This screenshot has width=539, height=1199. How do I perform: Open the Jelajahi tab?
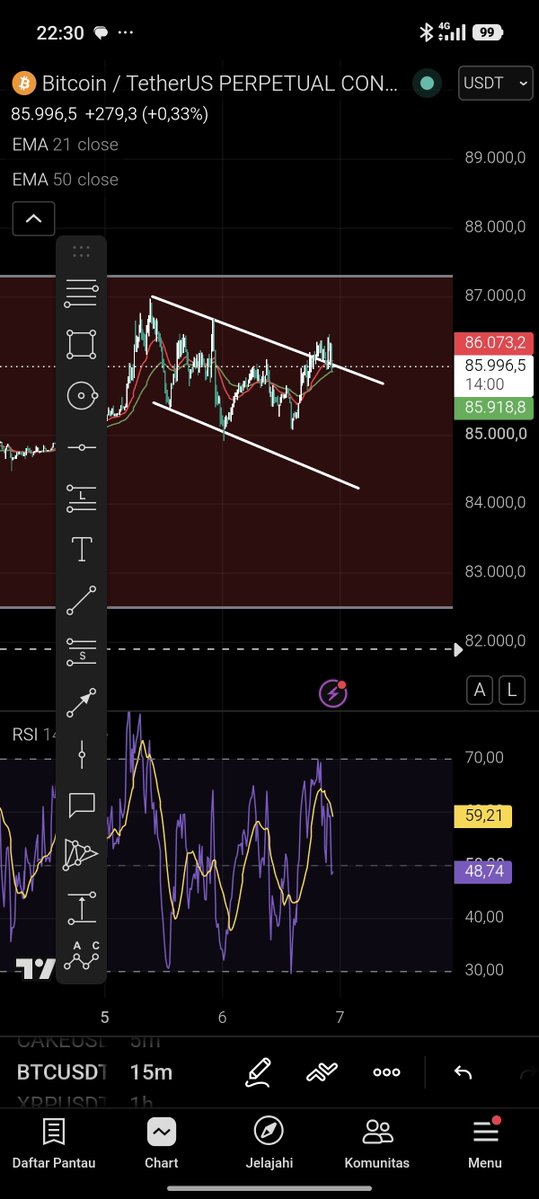pyautogui.click(x=269, y=1144)
